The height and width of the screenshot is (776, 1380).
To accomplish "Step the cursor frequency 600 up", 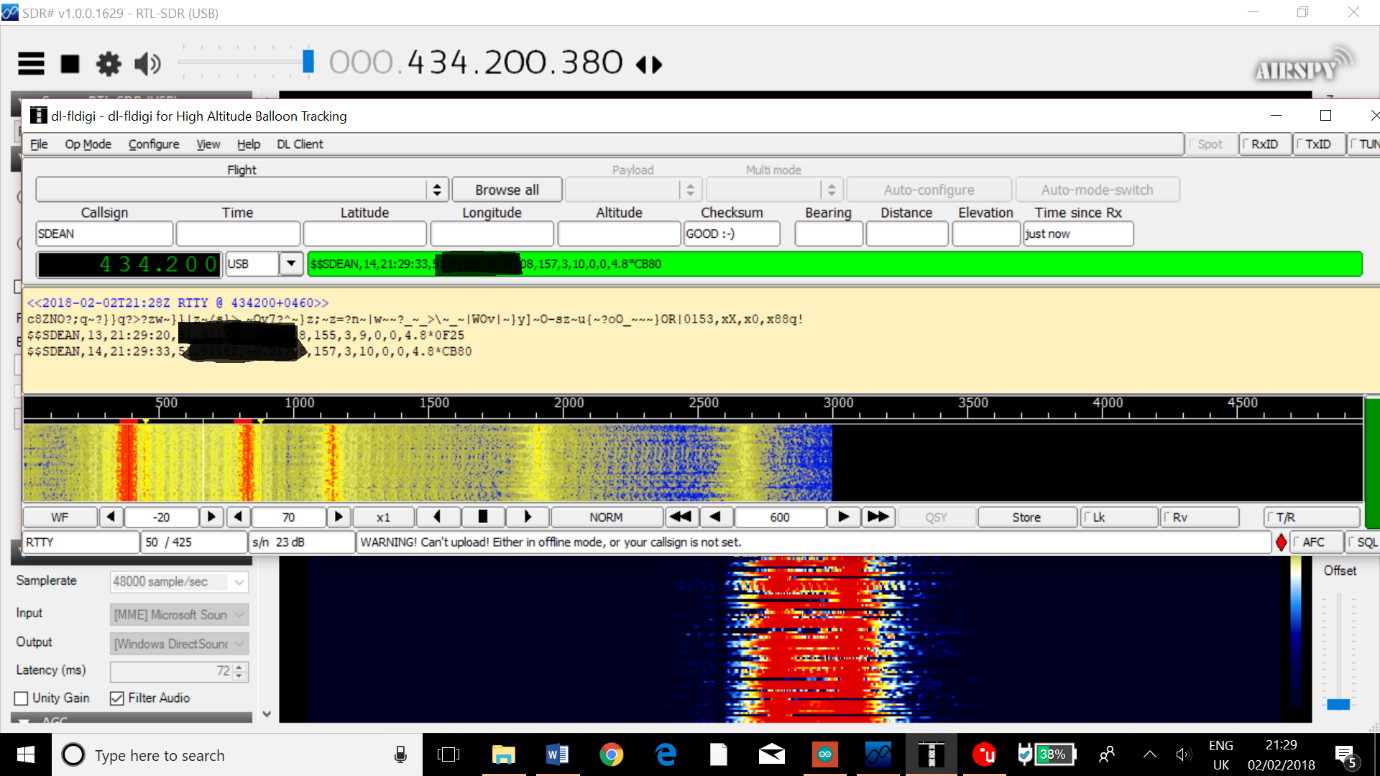I will point(843,517).
